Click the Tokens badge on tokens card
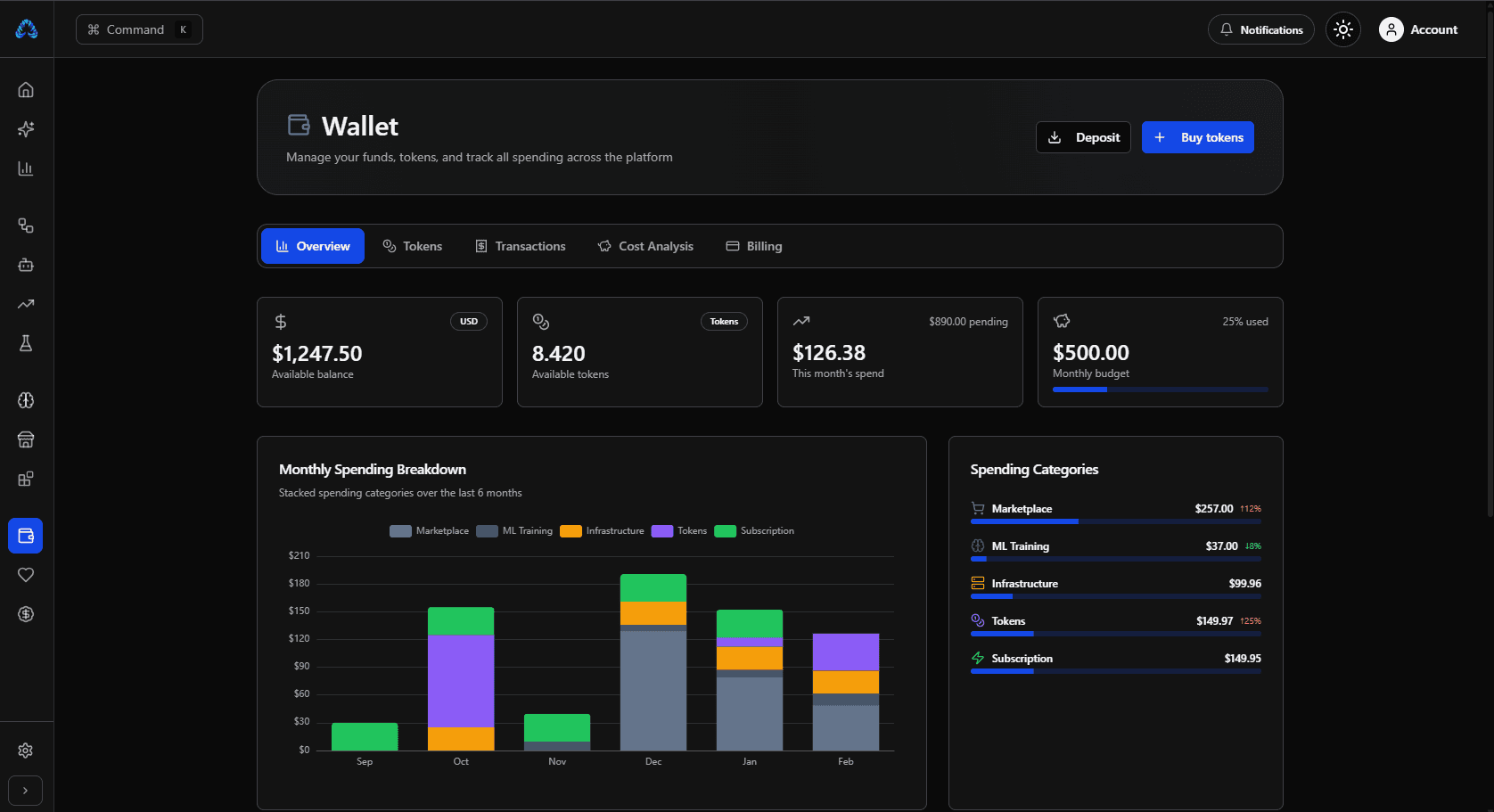1494x812 pixels. click(x=724, y=322)
